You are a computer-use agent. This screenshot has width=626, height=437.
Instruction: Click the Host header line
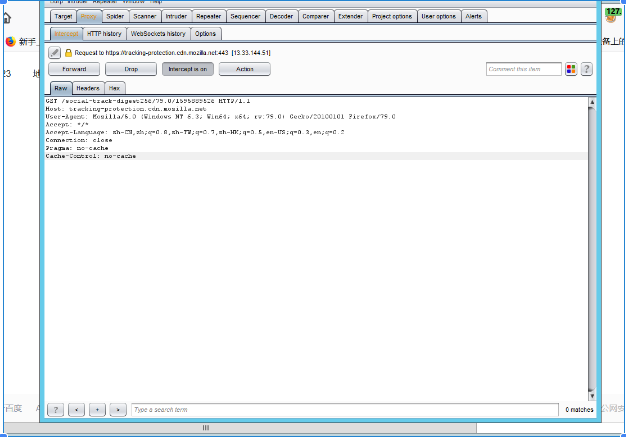point(126,109)
